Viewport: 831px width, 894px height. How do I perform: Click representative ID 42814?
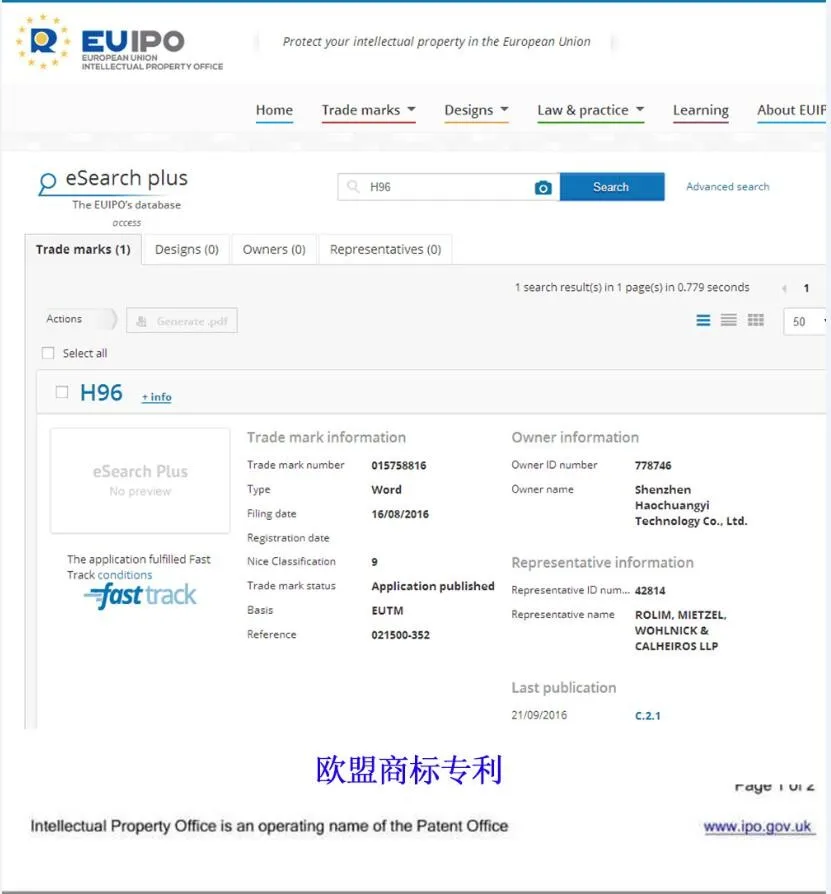650,591
